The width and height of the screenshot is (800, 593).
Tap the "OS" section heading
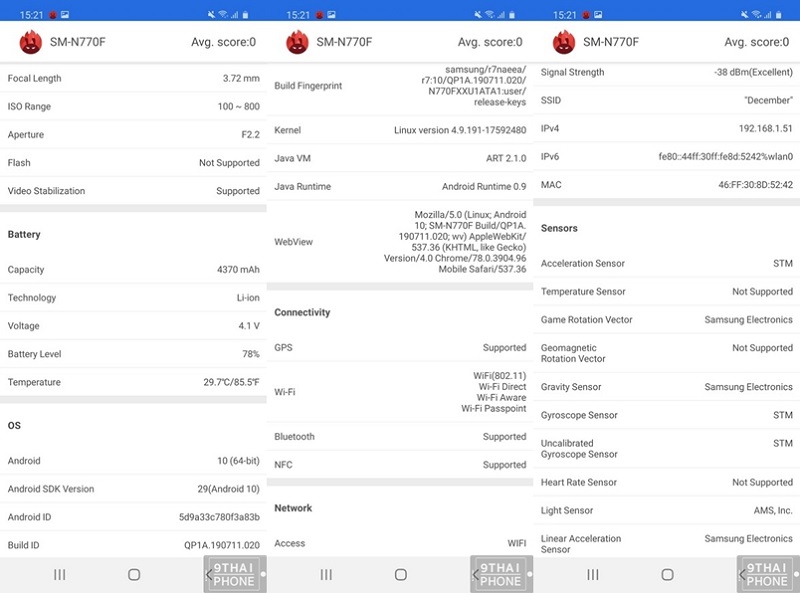(14, 426)
